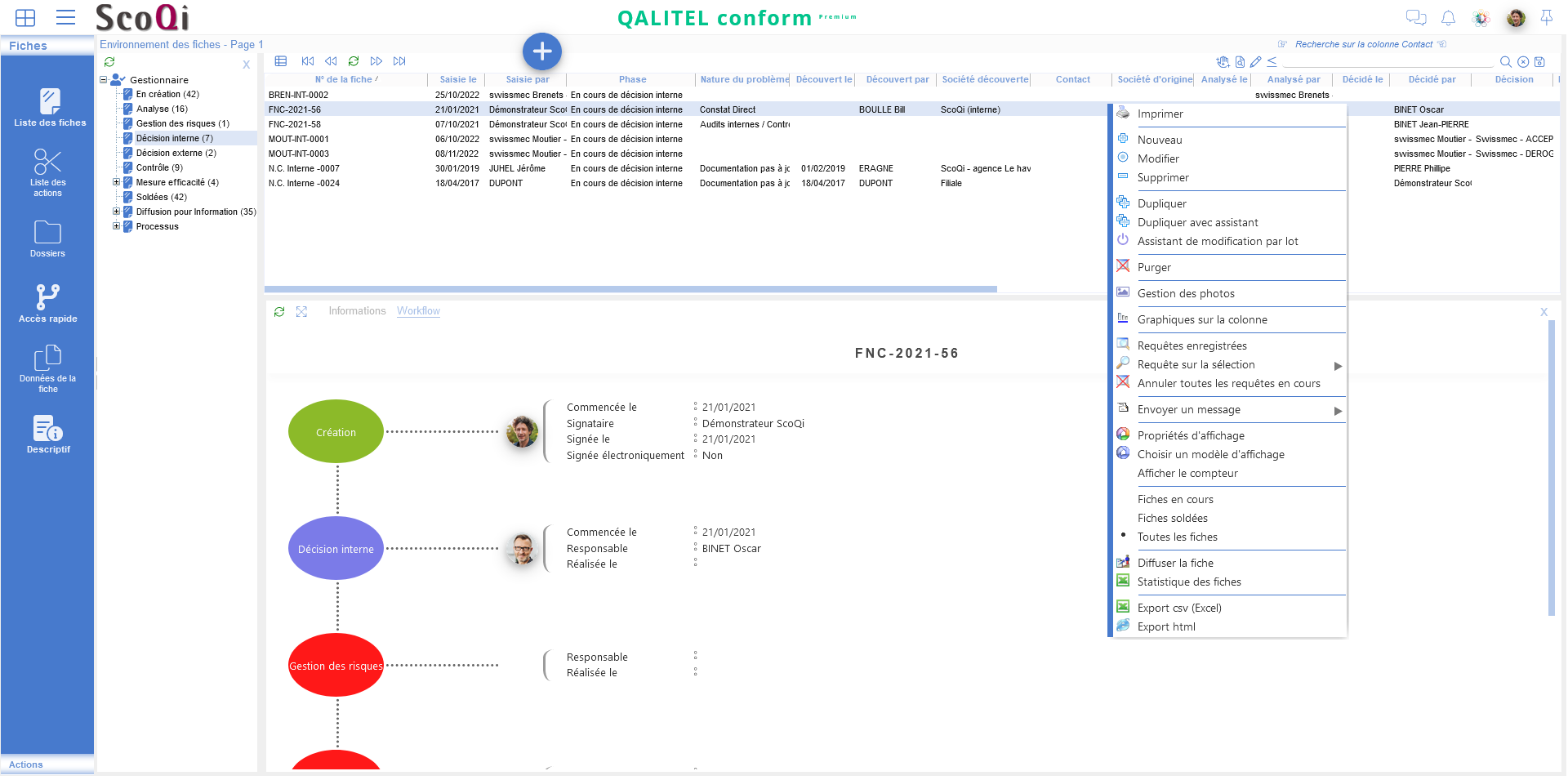Expand the Diffusion pour Information node
This screenshot has width=1568, height=780.
pyautogui.click(x=116, y=212)
